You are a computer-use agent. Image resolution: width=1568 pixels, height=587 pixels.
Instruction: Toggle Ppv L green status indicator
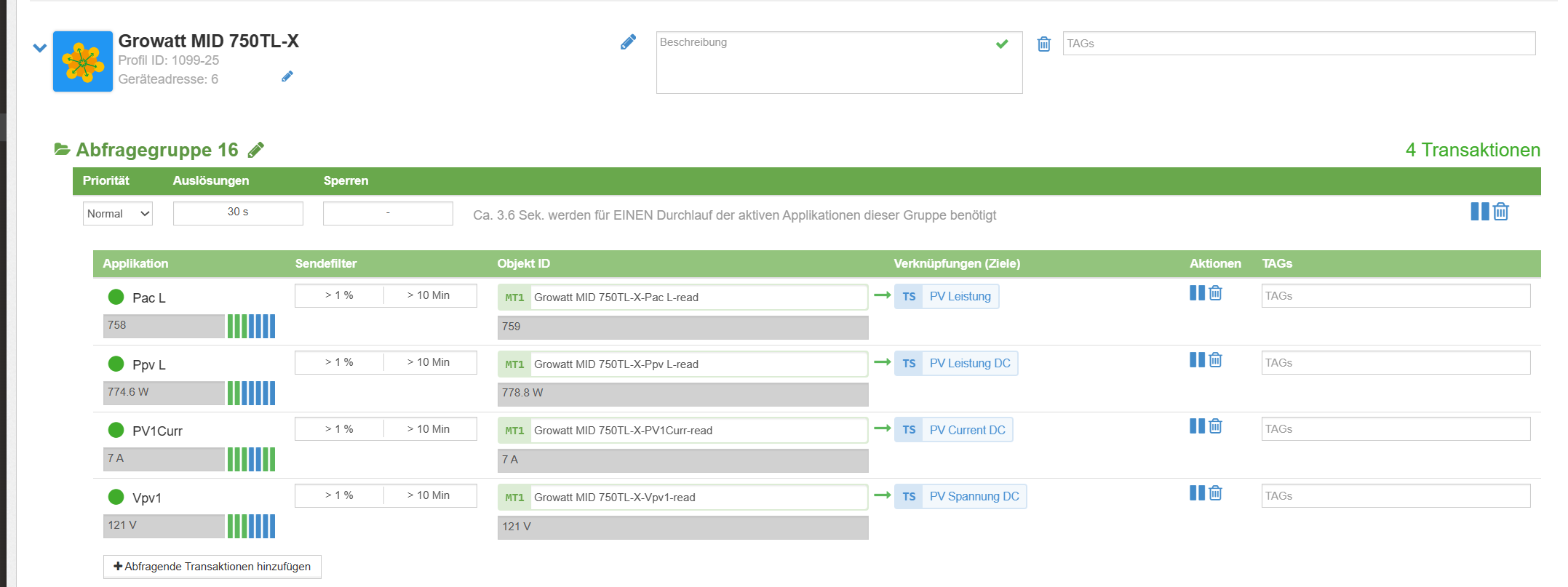(116, 364)
